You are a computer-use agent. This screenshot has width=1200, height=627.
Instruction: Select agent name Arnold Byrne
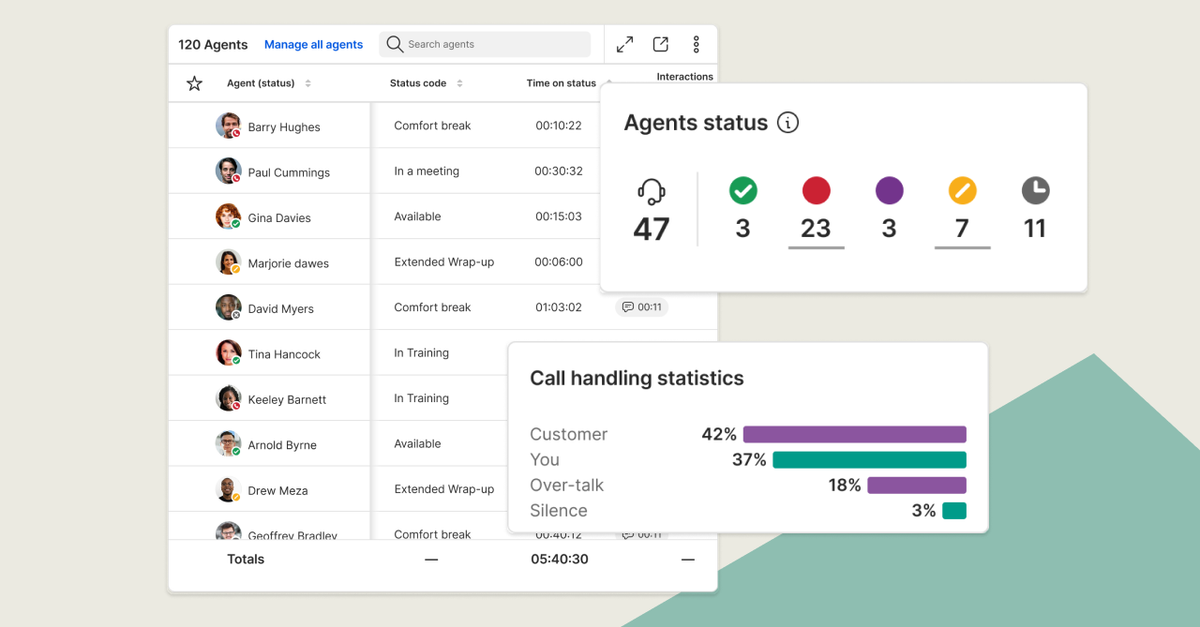(x=282, y=445)
